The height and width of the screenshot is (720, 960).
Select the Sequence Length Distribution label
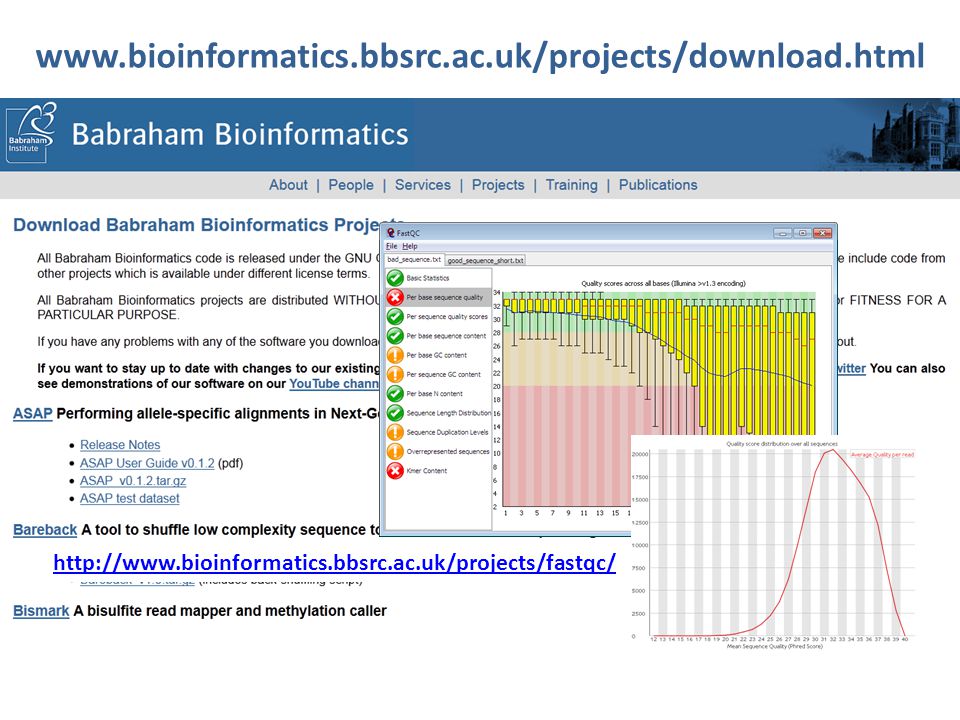point(448,413)
